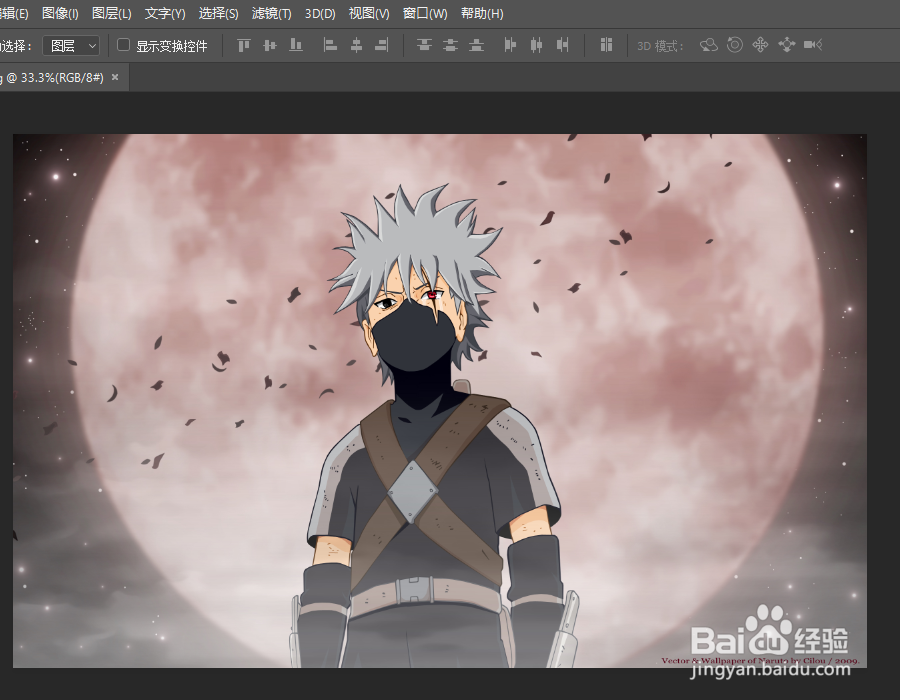This screenshot has height=700, width=900.
Task: Select the 3D slide object icon
Action: tap(786, 45)
